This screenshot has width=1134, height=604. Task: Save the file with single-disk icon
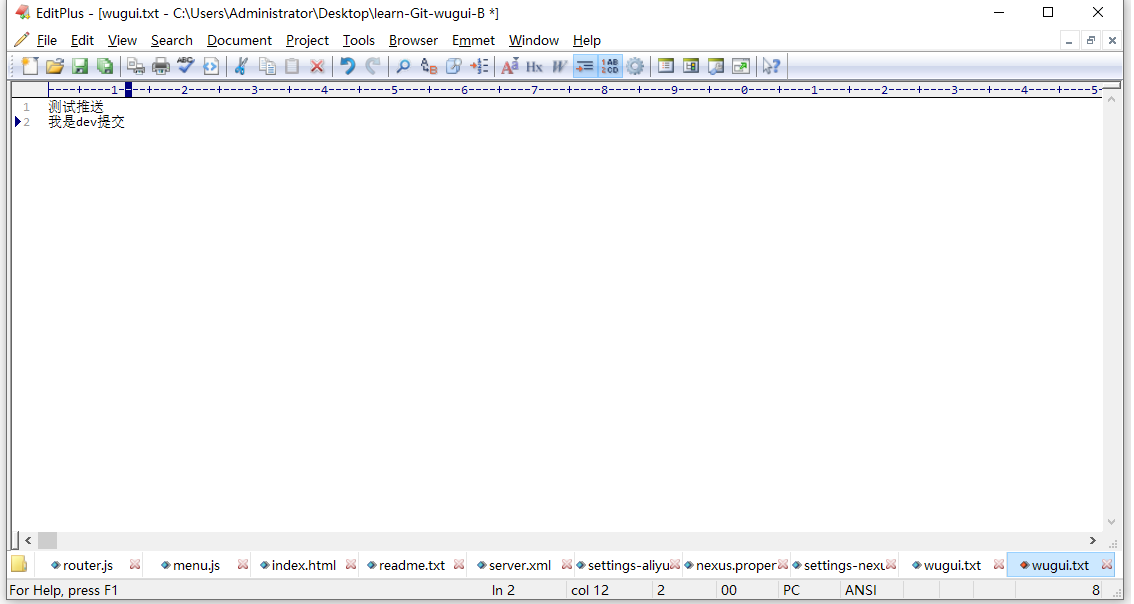point(80,67)
